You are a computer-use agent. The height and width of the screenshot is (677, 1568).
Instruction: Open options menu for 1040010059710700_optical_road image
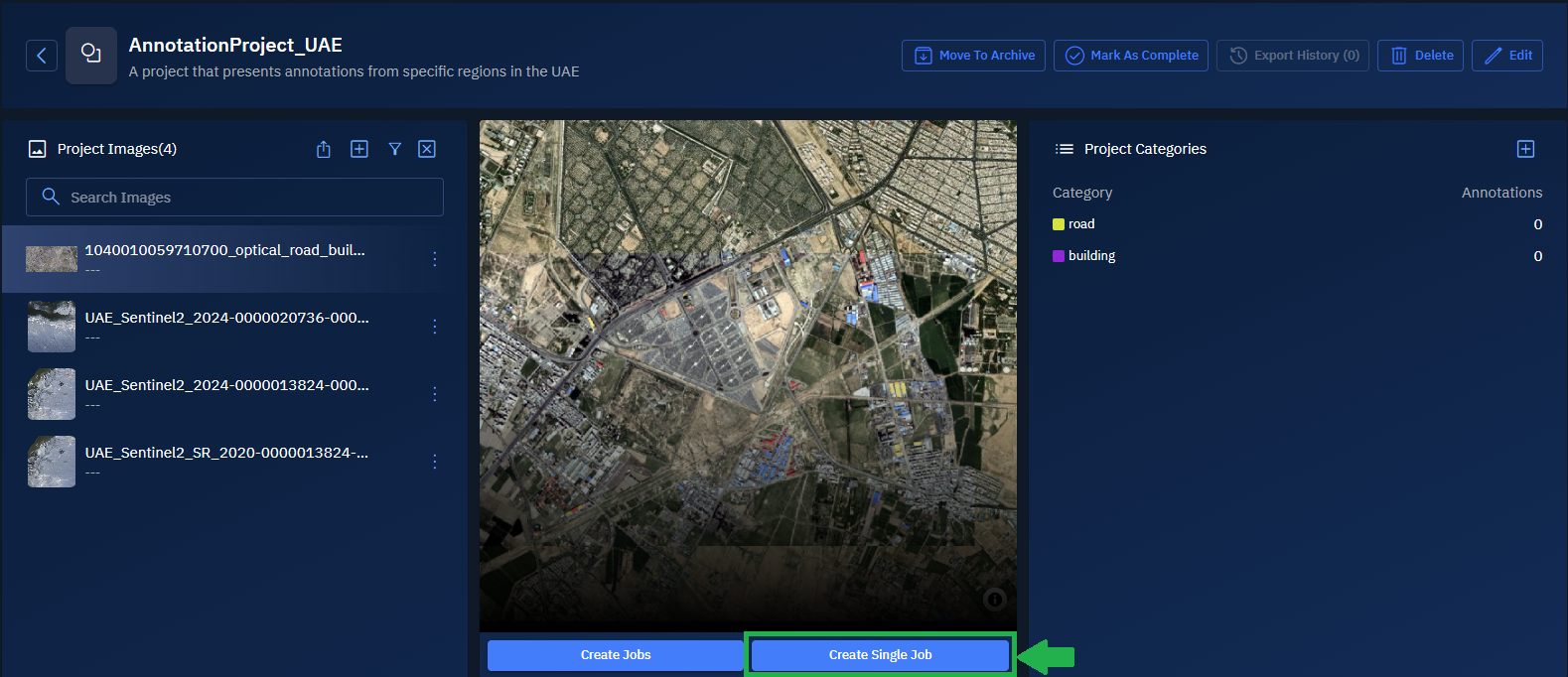tap(434, 259)
